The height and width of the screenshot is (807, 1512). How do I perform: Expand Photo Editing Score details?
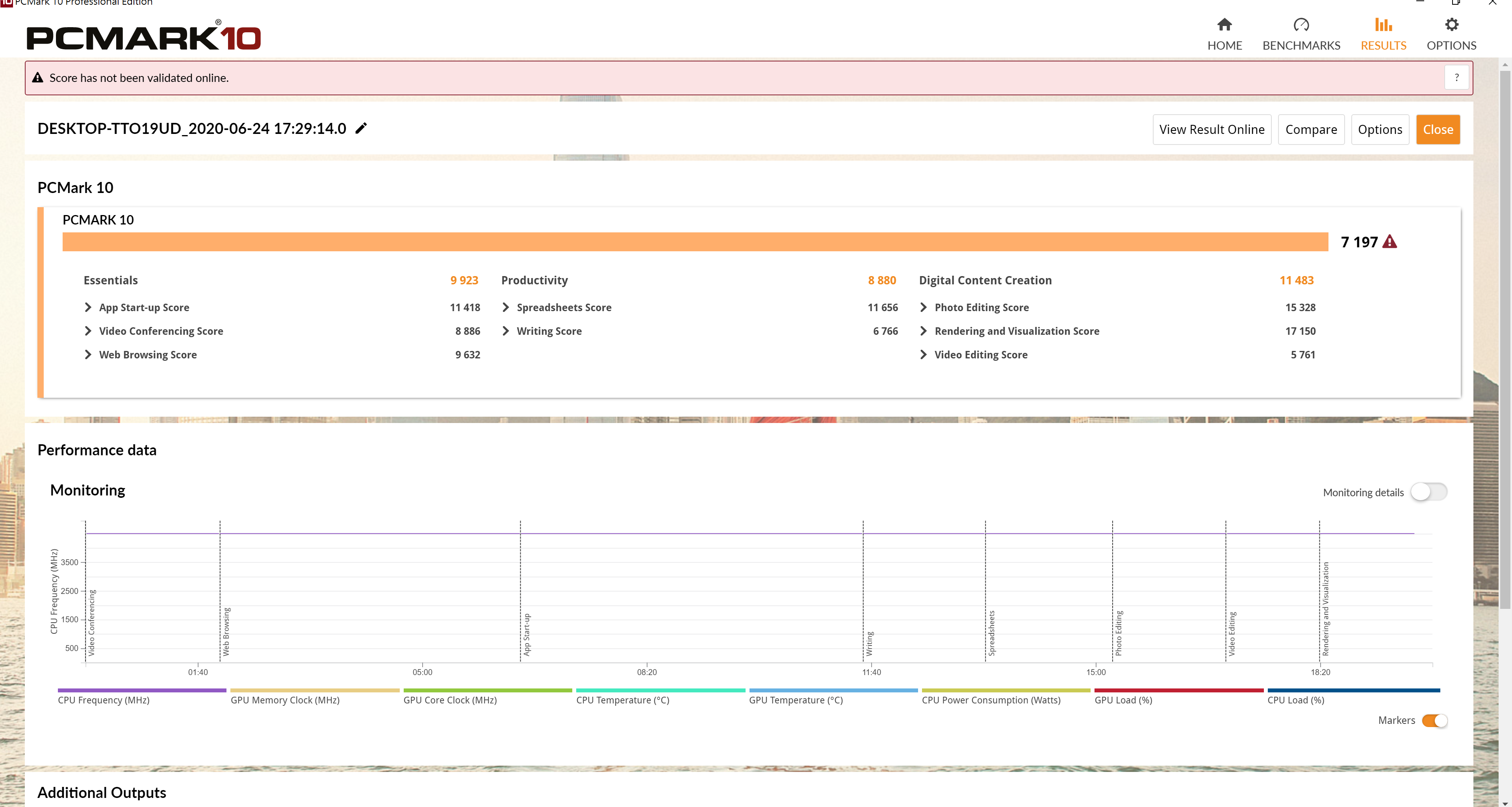(923, 307)
